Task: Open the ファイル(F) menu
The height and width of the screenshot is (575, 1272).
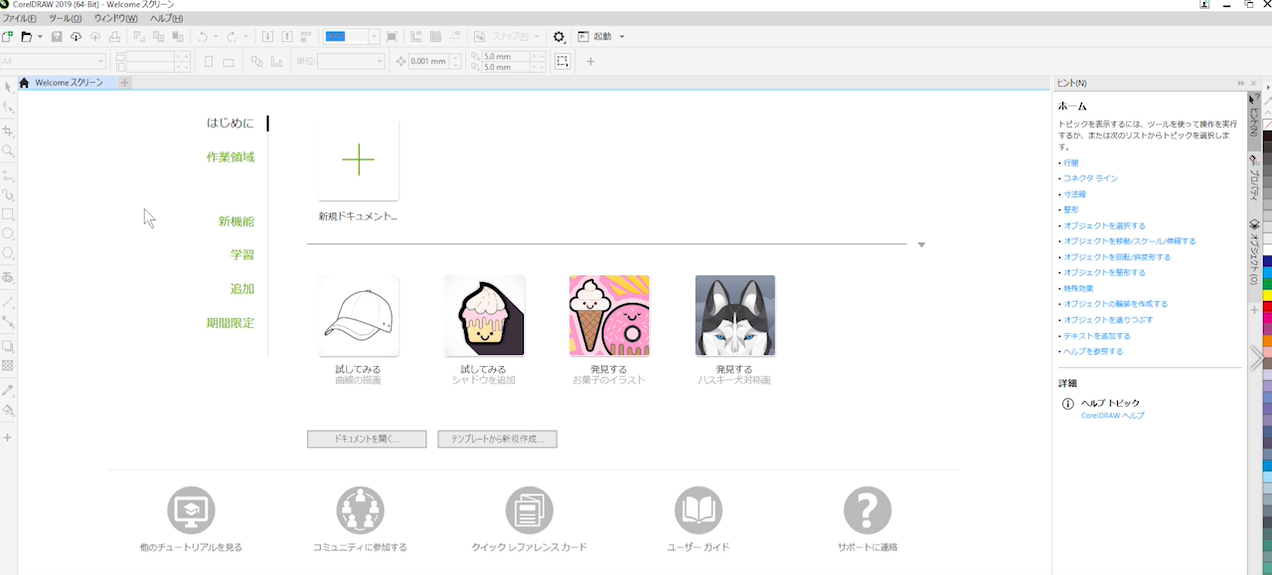Action: (19, 18)
